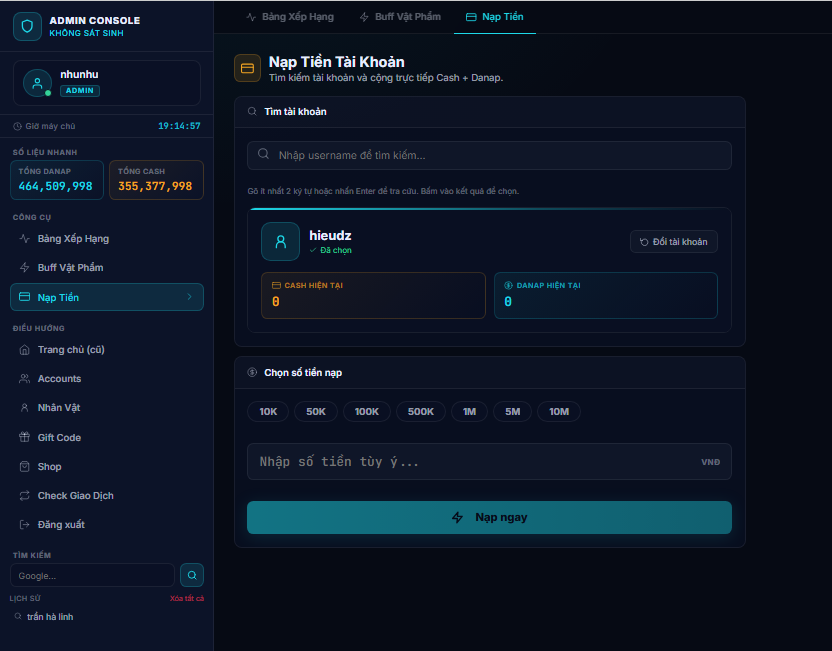The width and height of the screenshot is (832, 651).
Task: Click the chevron arrow on sidebar Nạp Tiền
Action: pyautogui.click(x=189, y=297)
